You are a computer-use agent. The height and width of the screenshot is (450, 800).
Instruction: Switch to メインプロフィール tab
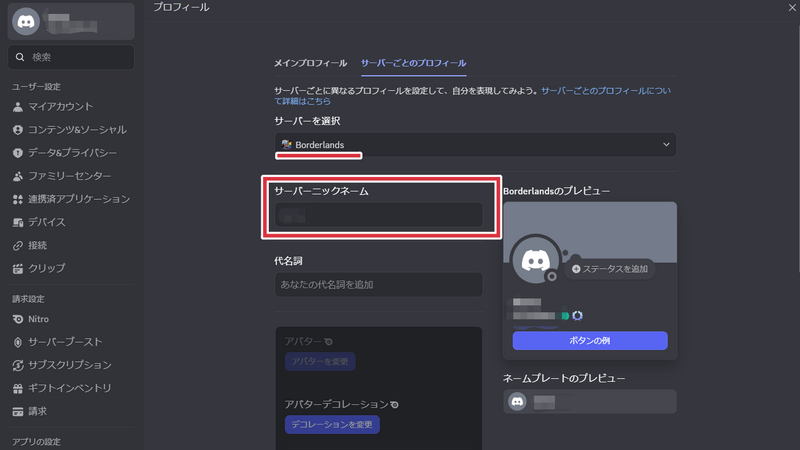(x=311, y=63)
